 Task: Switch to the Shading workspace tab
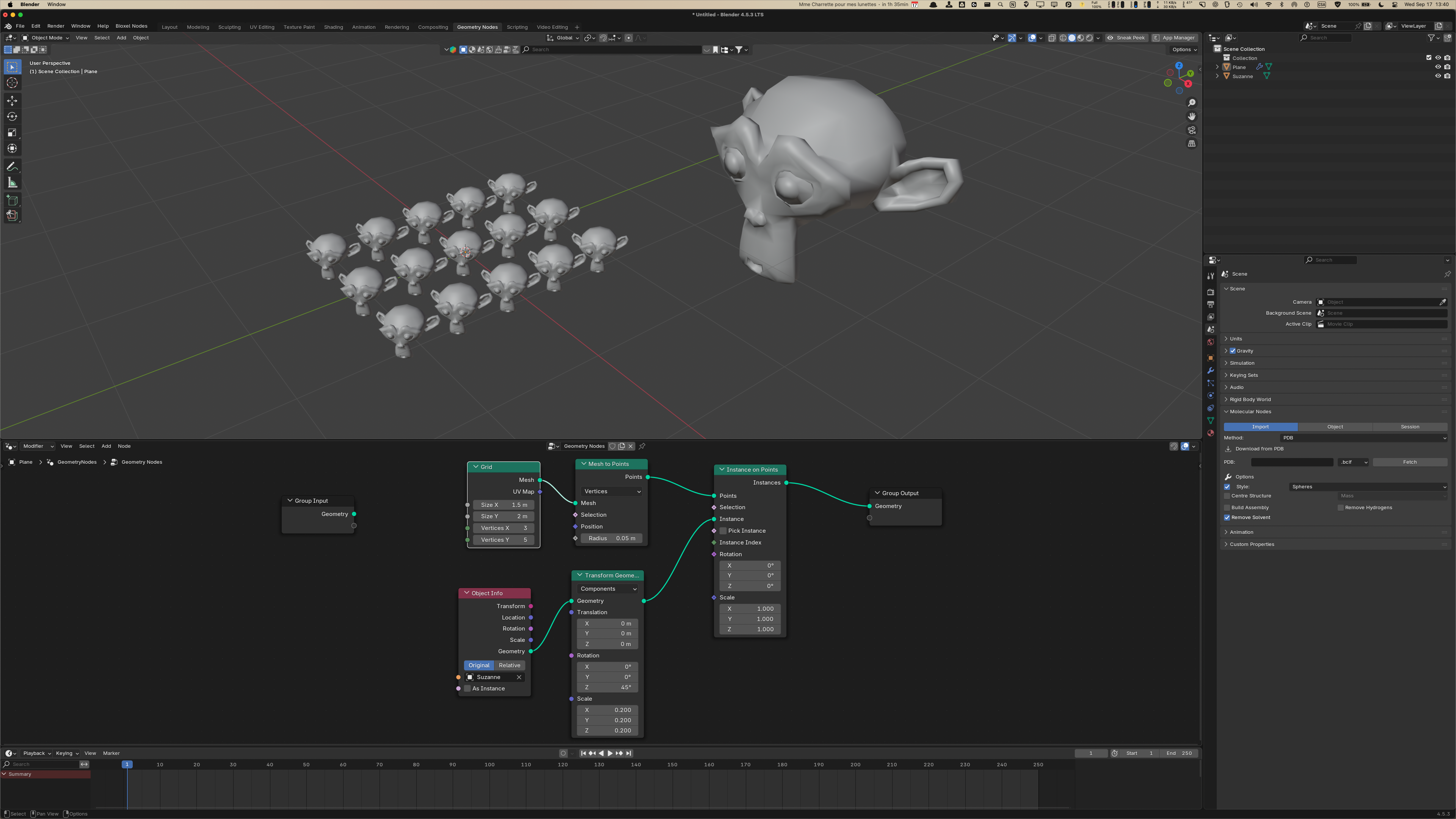(334, 27)
